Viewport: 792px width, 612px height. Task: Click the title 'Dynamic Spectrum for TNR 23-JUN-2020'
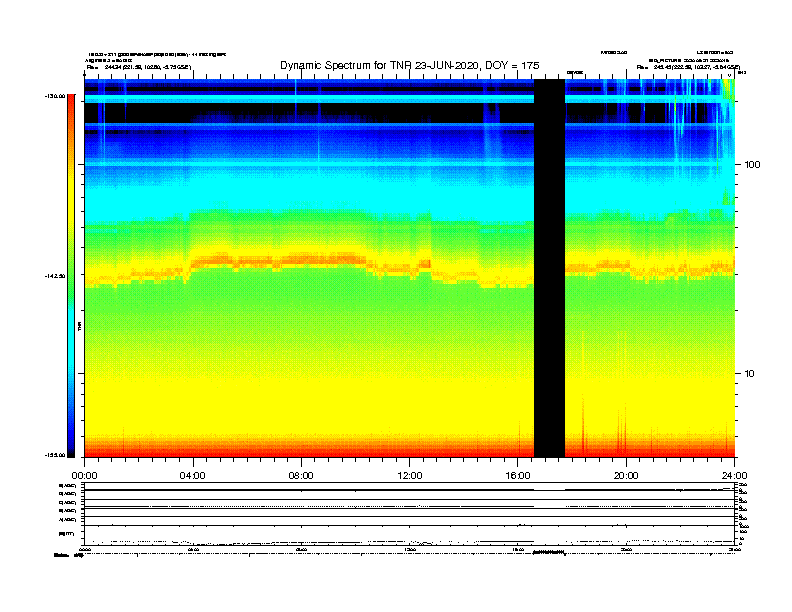point(378,65)
